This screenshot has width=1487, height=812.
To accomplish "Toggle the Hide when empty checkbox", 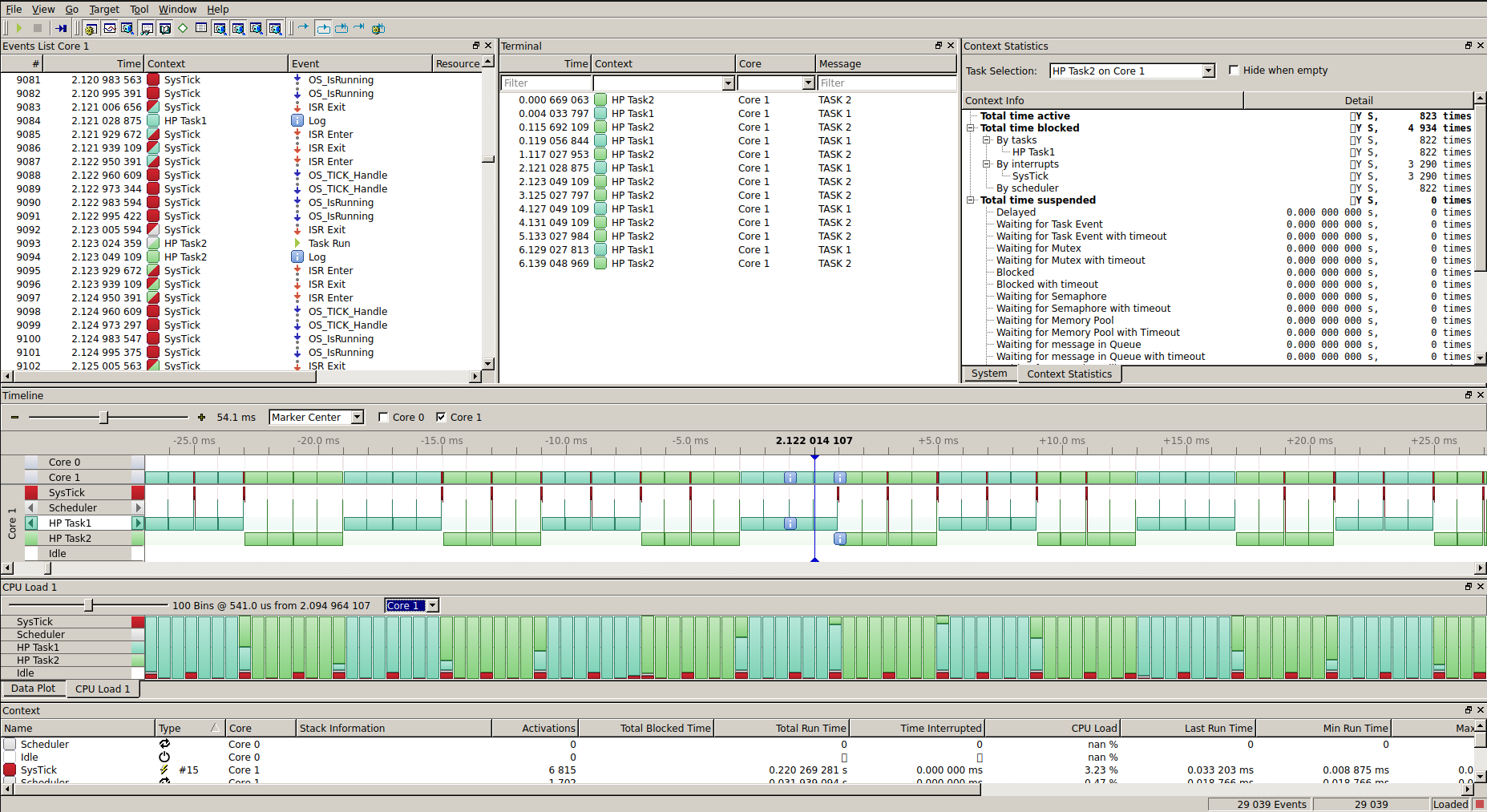I will tap(1234, 71).
